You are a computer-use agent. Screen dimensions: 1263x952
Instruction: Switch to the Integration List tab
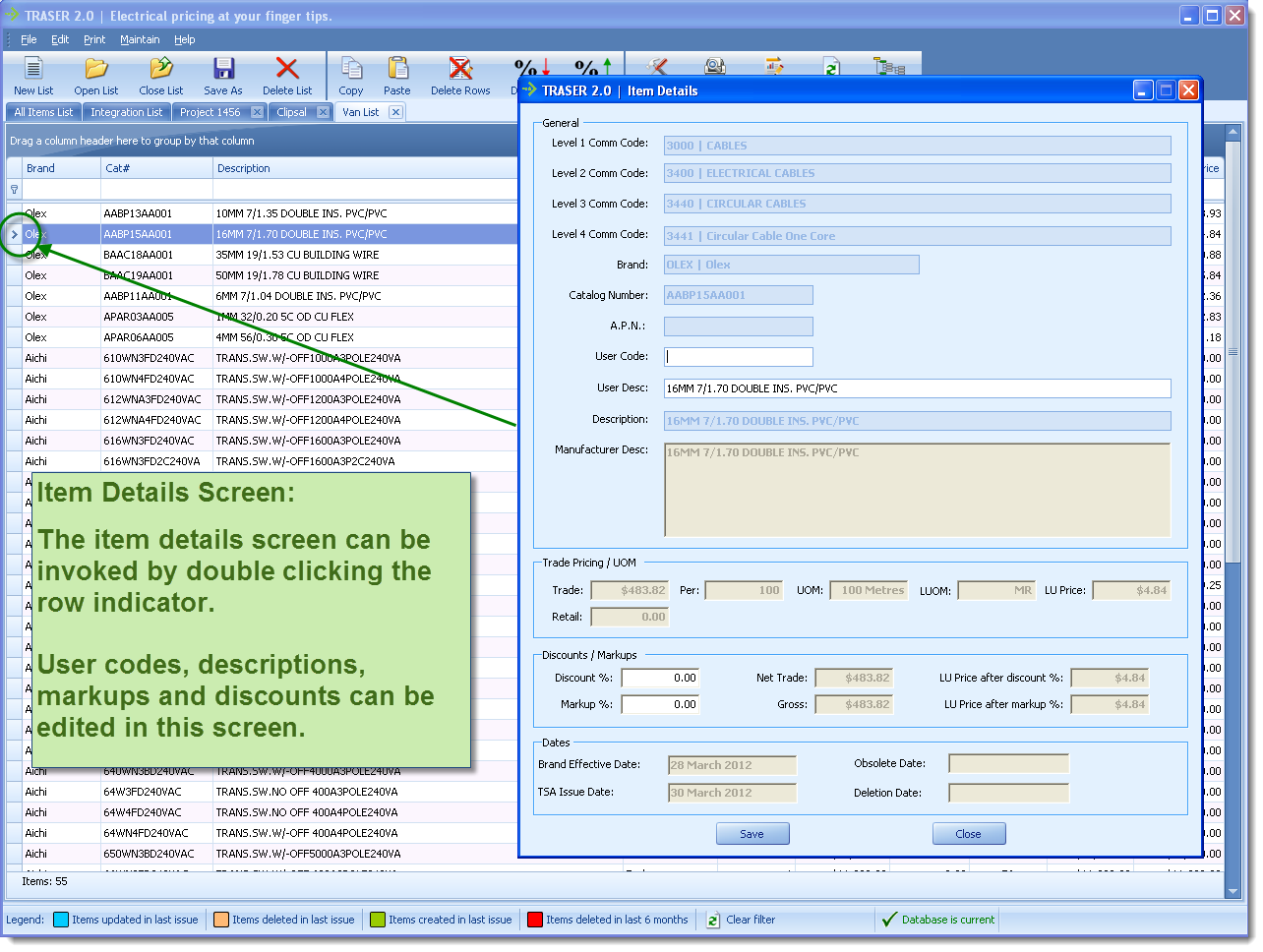[126, 112]
